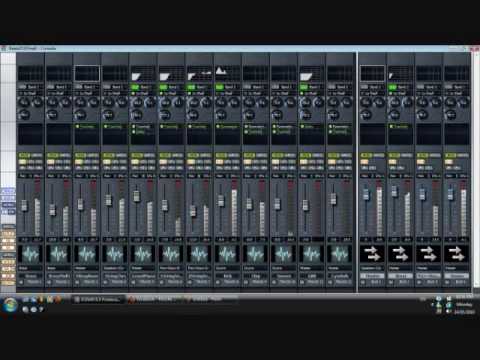Disable the green EQ enable button on the Kick strip
Screen dimensions: 480x360
(x=219, y=87)
